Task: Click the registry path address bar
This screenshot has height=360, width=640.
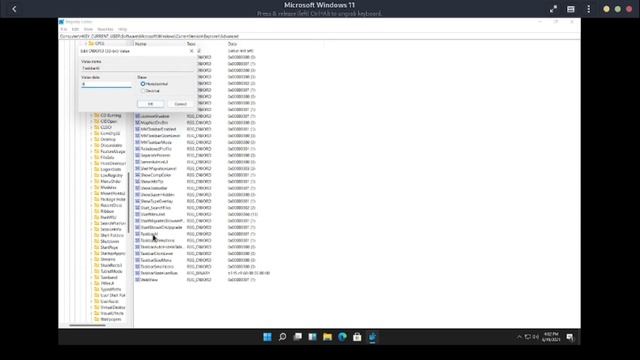Action: coord(319,36)
